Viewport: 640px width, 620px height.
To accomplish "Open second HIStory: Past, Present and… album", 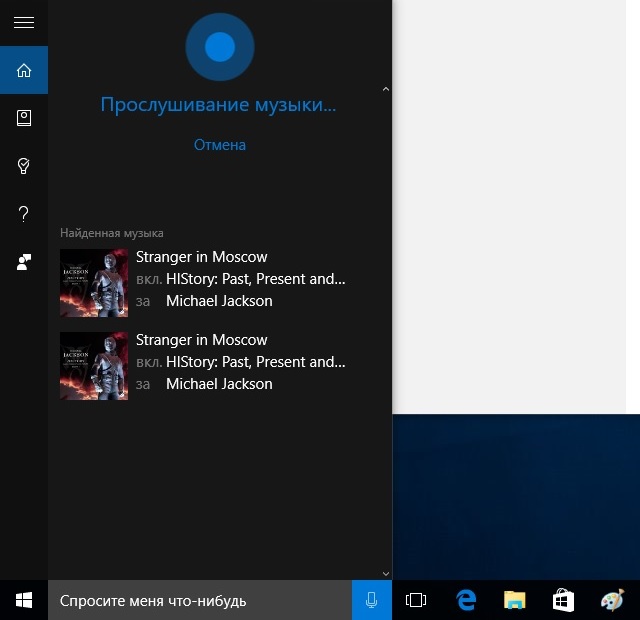I will click(256, 362).
